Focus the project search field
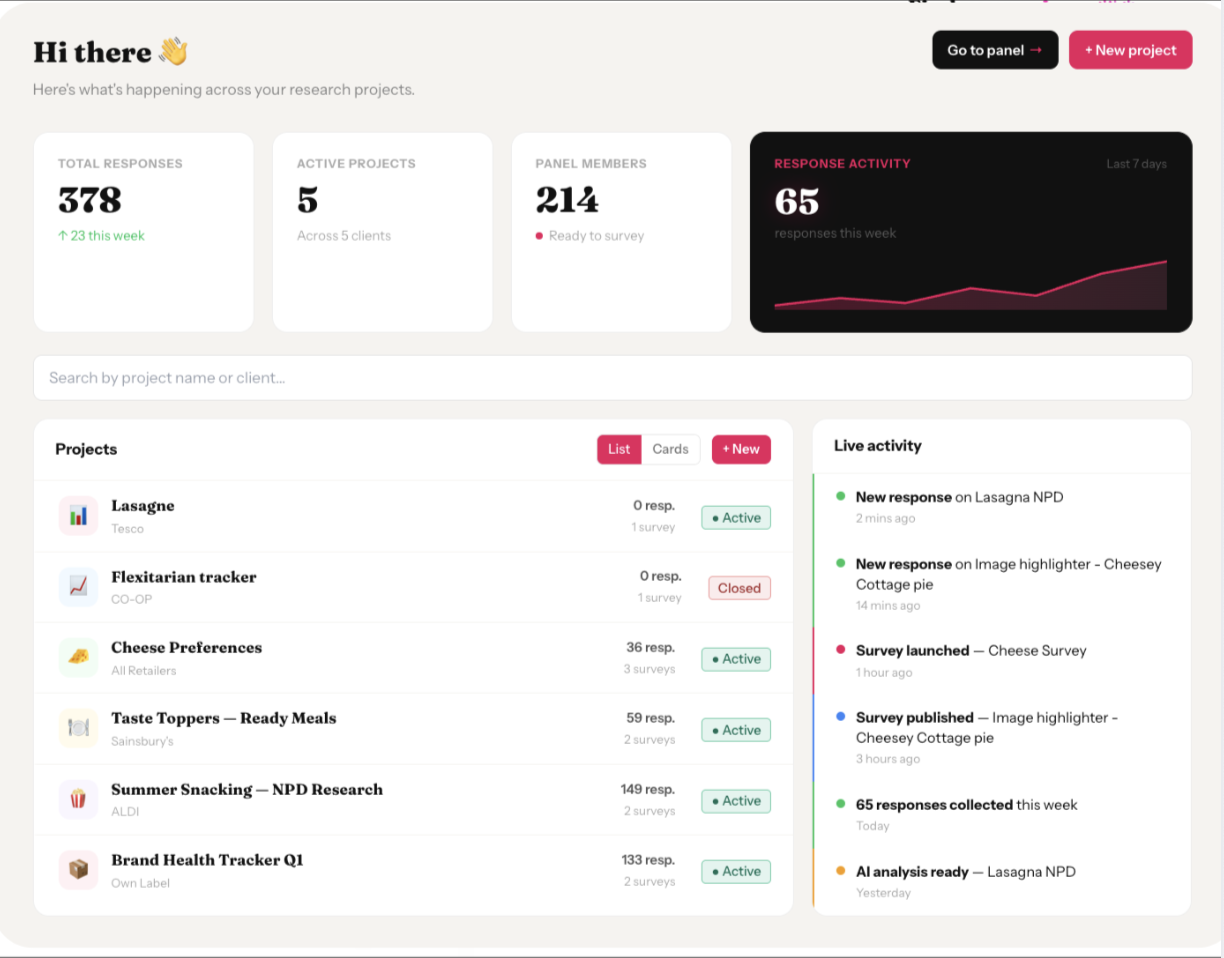1224x958 pixels. (x=612, y=378)
